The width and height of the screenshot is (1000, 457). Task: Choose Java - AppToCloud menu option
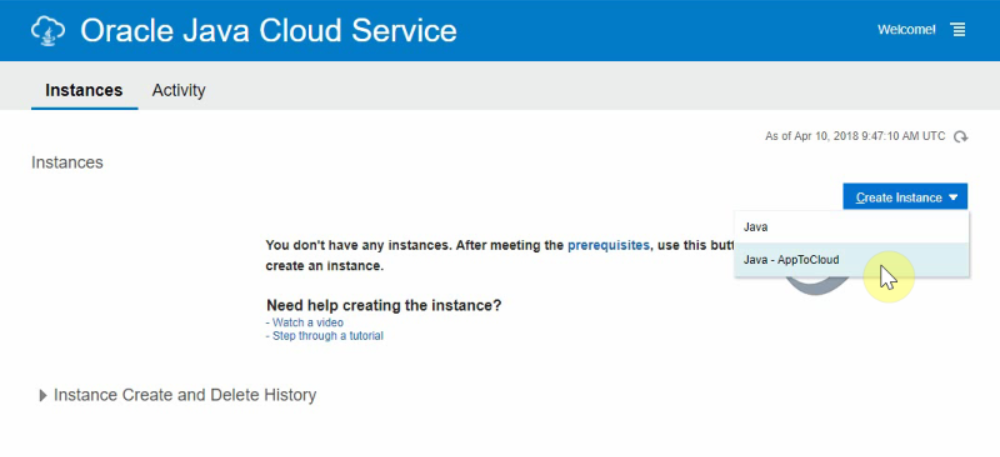[x=851, y=260]
